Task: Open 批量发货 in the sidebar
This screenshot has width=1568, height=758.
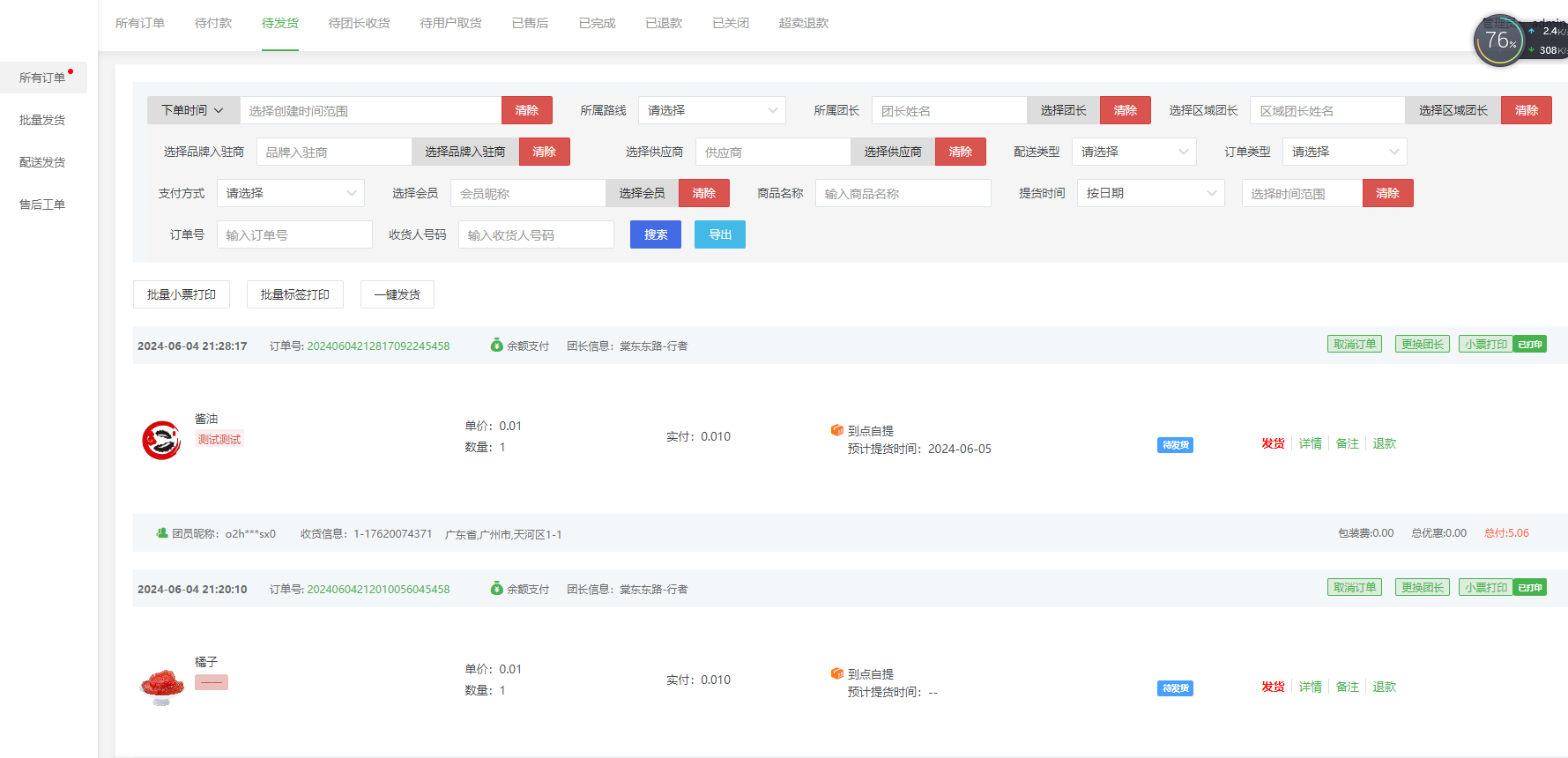Action: [x=42, y=120]
